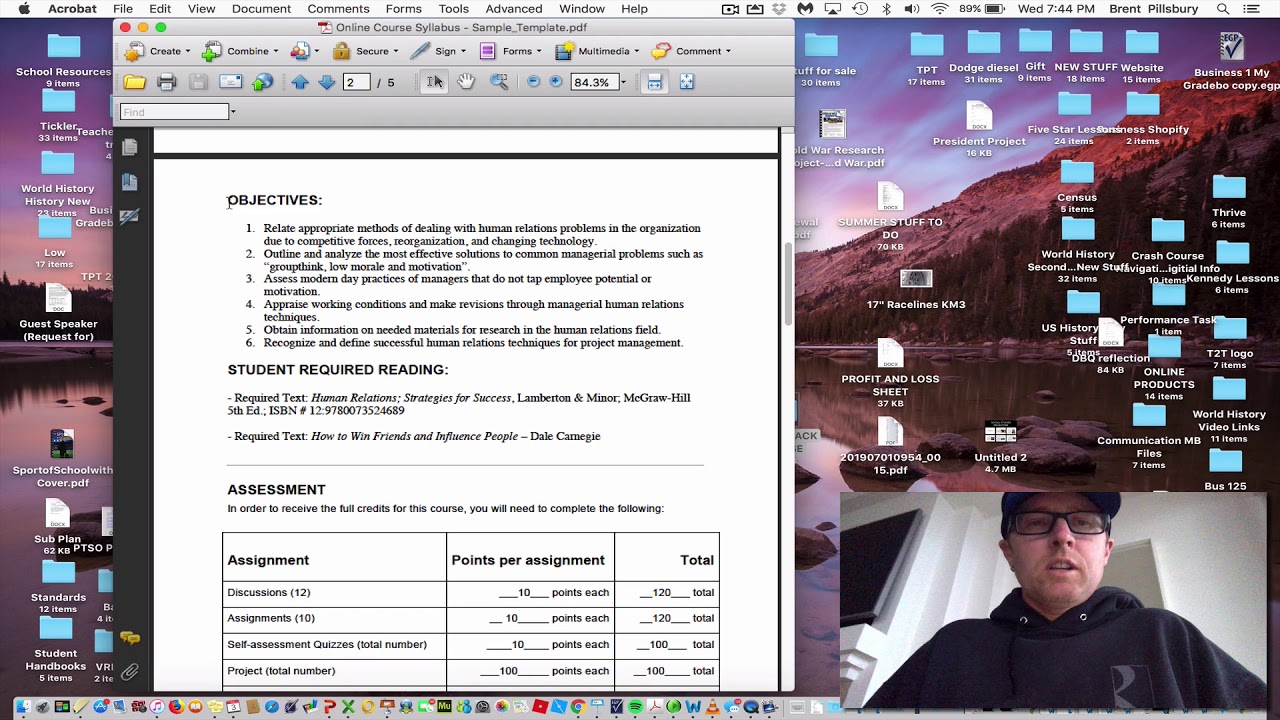Open the Bookmarks panel in left sidebar
The image size is (1280, 720).
point(129,182)
